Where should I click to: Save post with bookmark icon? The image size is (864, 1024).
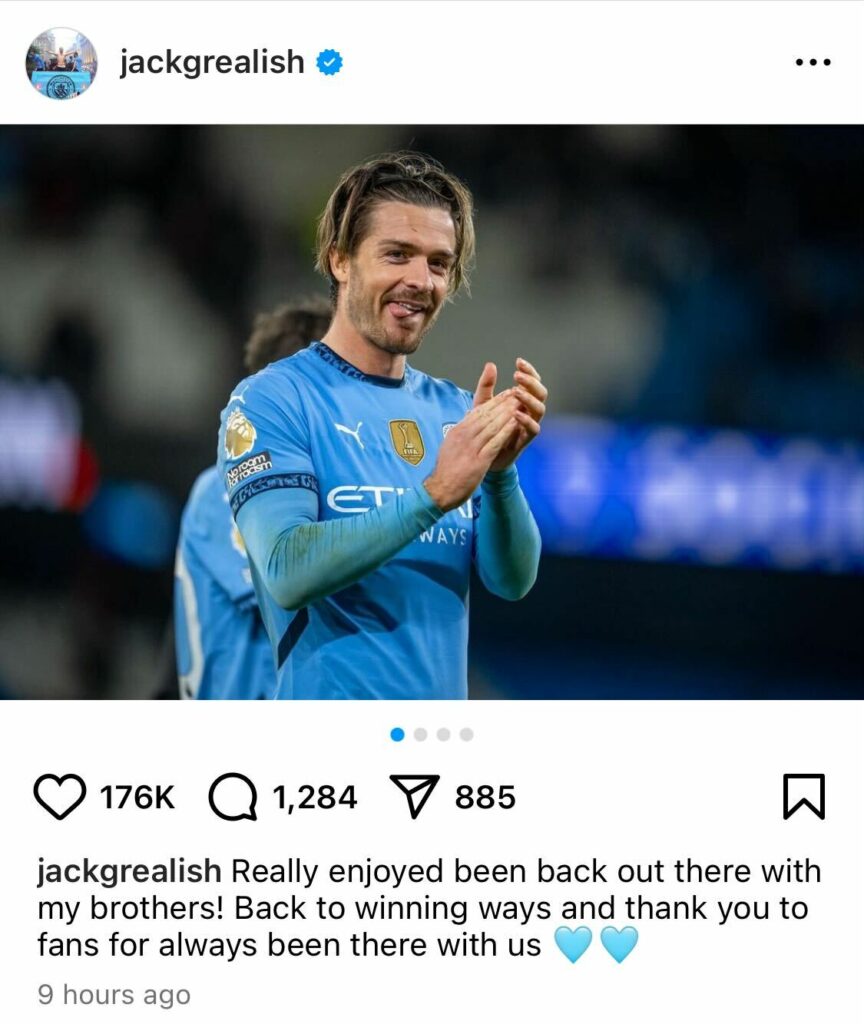pyautogui.click(x=804, y=796)
